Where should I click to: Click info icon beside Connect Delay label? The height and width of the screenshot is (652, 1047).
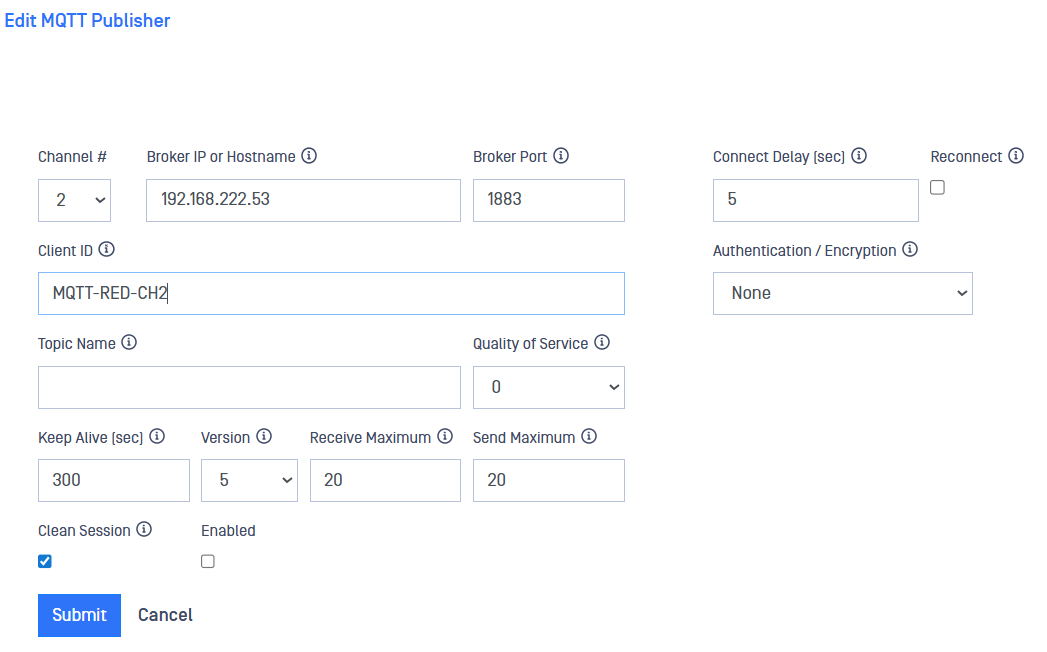tap(858, 156)
